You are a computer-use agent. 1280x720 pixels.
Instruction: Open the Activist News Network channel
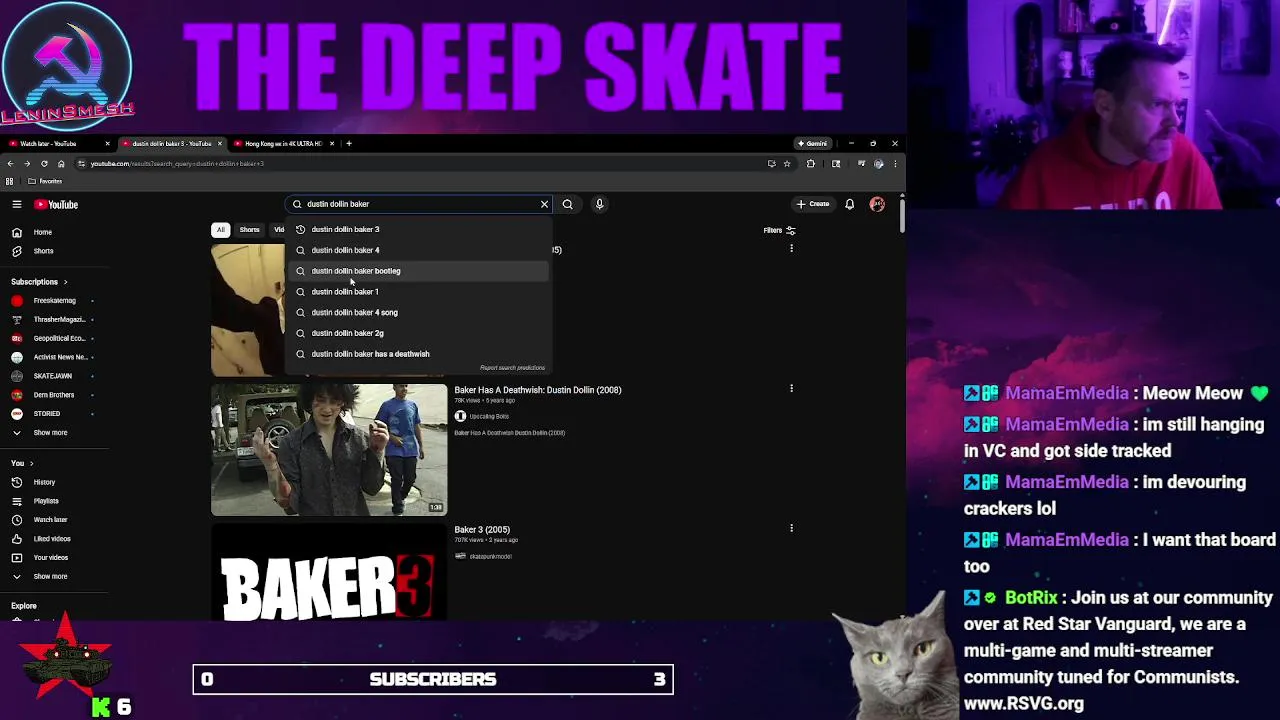52,357
